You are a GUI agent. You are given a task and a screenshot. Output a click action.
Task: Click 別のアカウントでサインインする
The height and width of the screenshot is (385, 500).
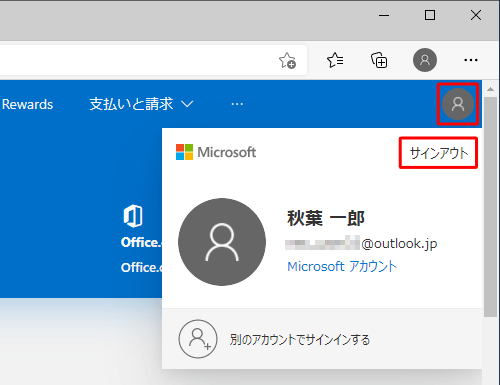point(300,340)
